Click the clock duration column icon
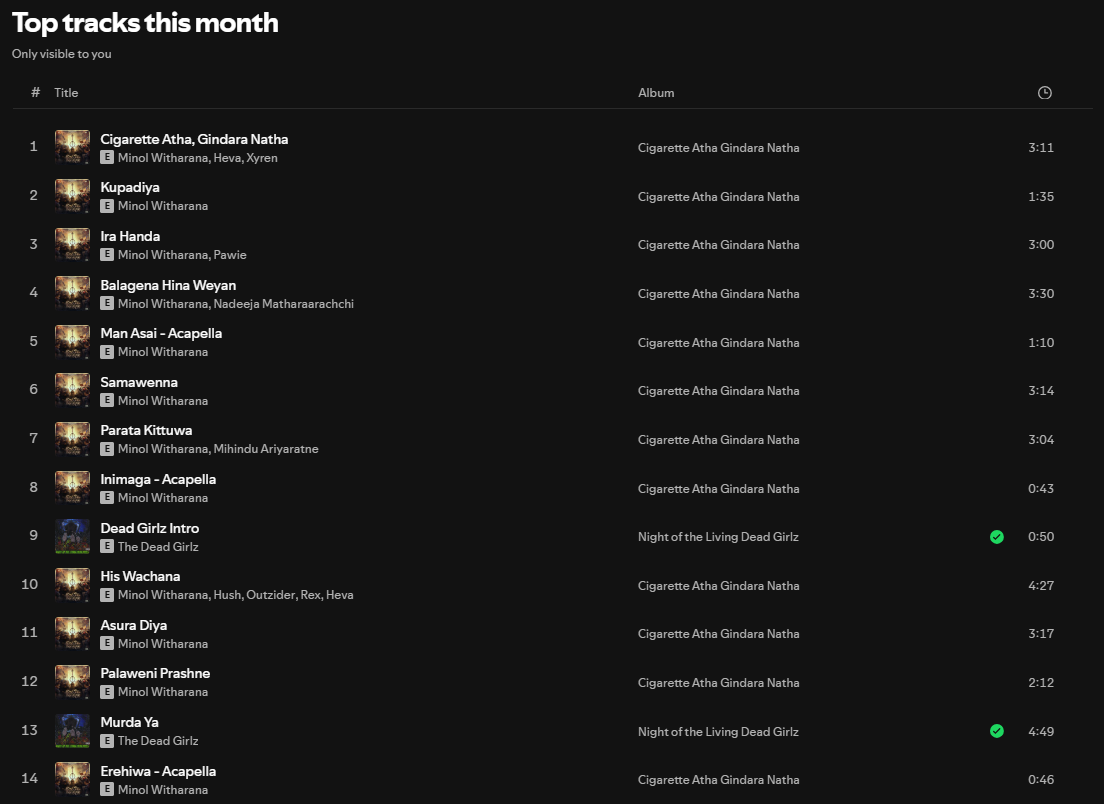 (x=1044, y=93)
